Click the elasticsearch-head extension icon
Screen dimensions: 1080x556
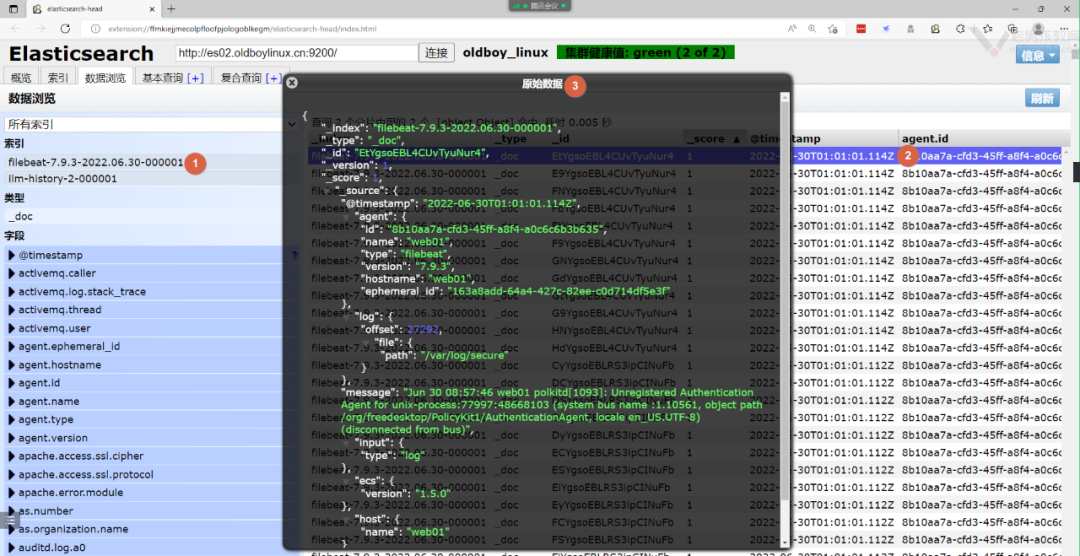point(935,29)
